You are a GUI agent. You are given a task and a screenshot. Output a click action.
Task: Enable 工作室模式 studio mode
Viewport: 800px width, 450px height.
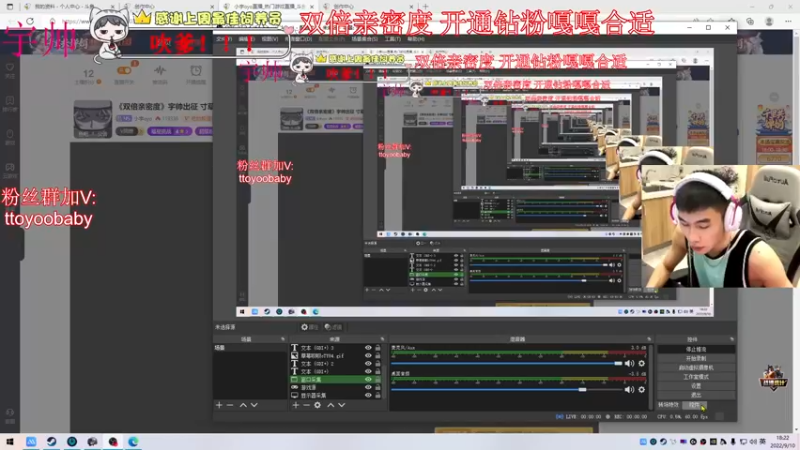click(696, 377)
